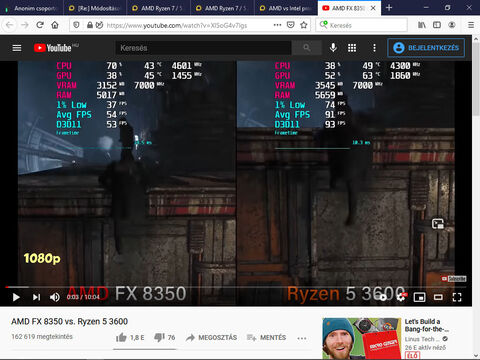Open YouTube settings three-dot menu

point(374,48)
